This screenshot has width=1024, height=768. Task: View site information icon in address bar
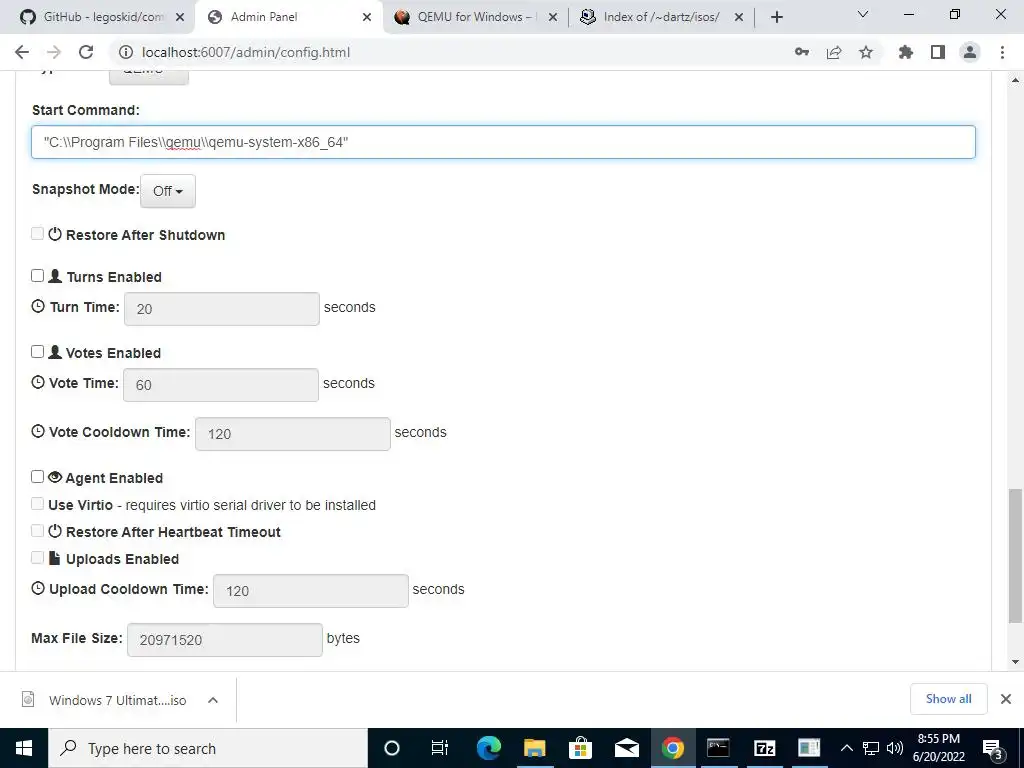[125, 52]
